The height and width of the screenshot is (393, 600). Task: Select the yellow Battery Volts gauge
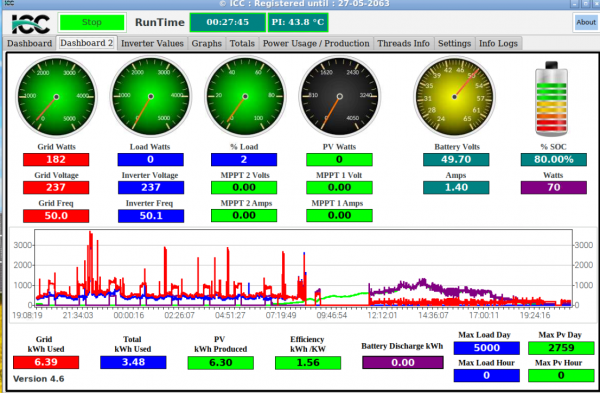pyautogui.click(x=454, y=97)
